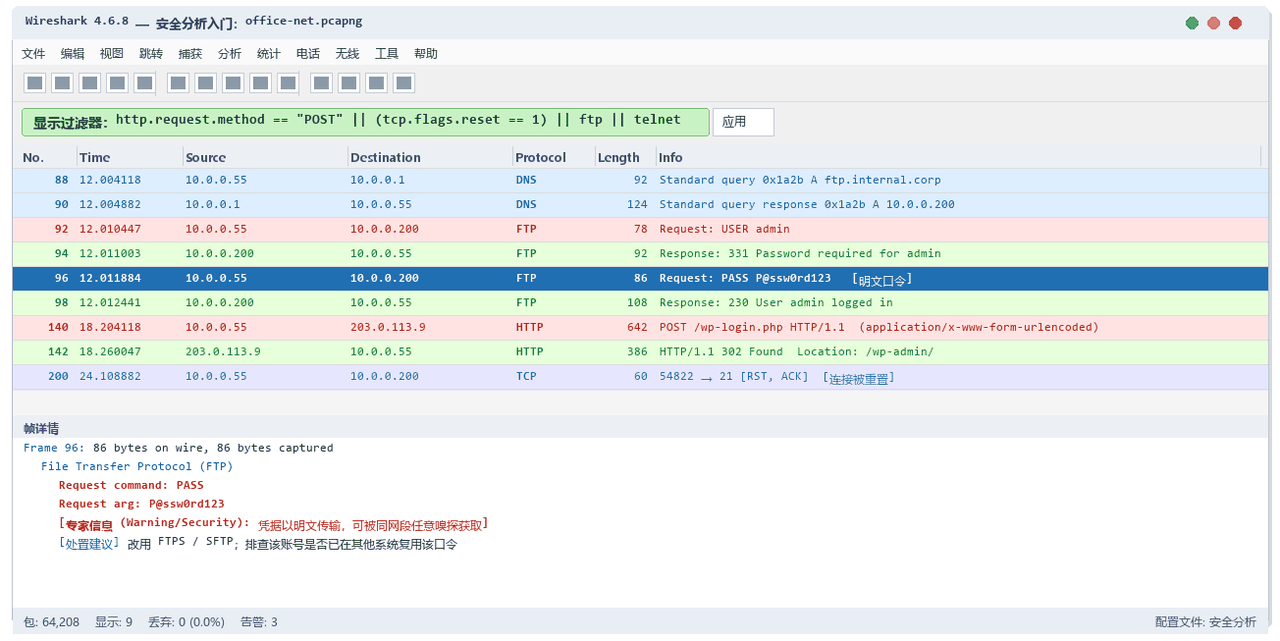This screenshot has width=1280, height=641.
Task: Click source 203.0.113.9 in packet 142
Action: coord(223,351)
